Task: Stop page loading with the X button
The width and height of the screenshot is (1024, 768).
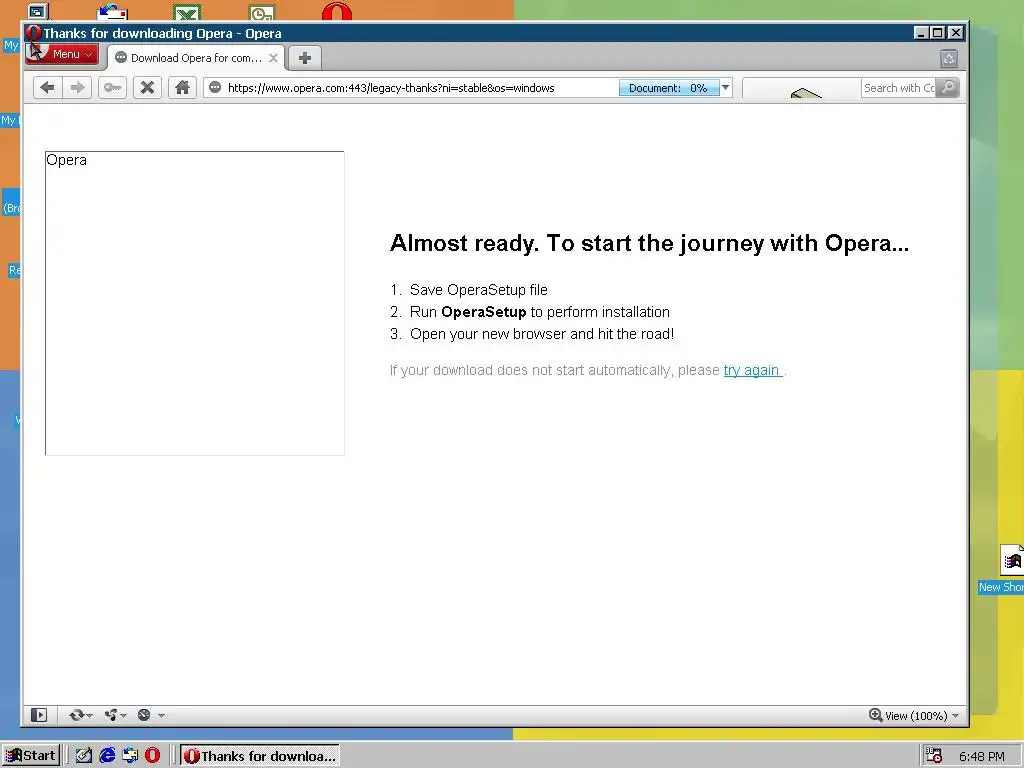Action: pos(148,88)
